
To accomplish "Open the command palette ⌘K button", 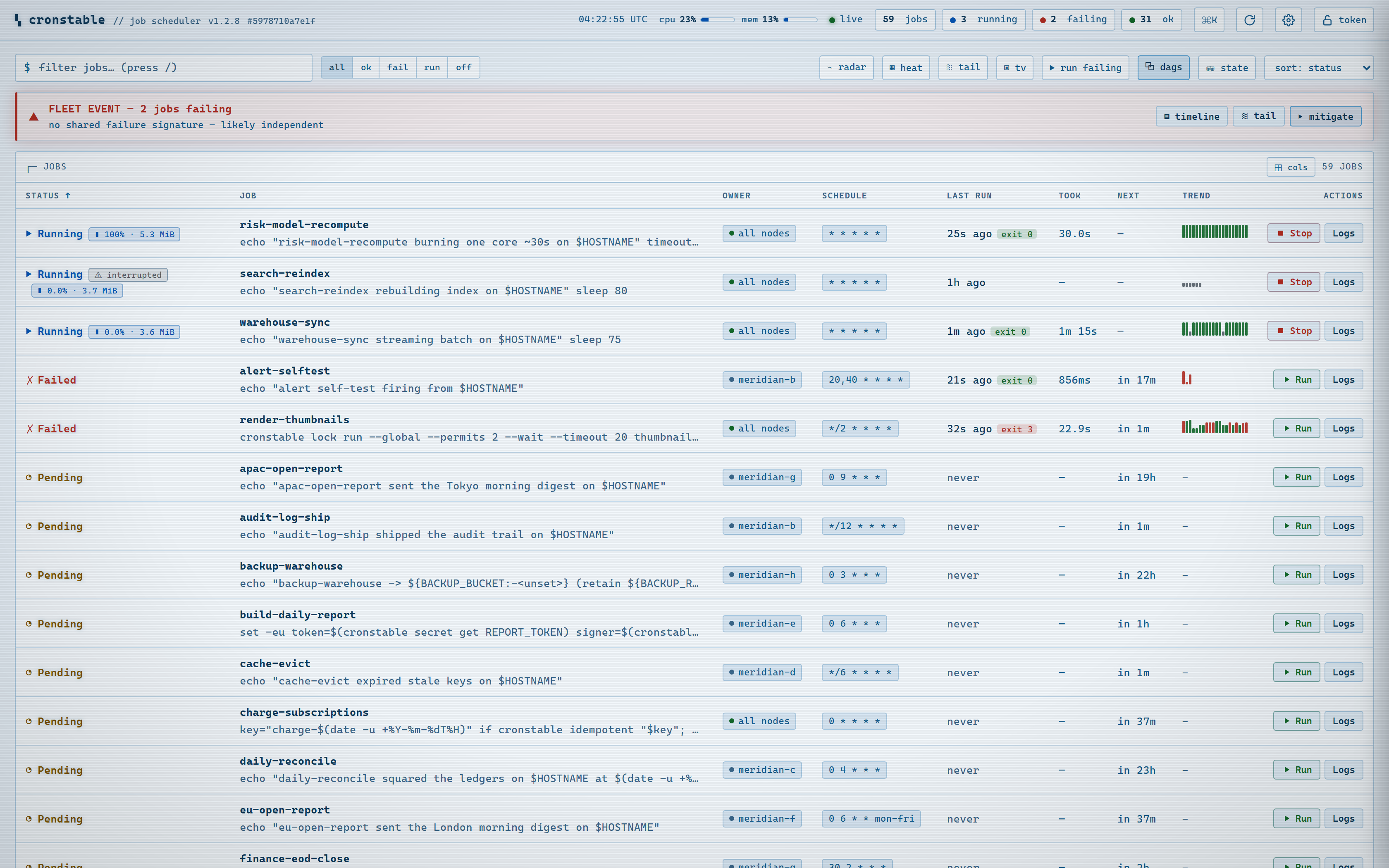I will (1209, 20).
